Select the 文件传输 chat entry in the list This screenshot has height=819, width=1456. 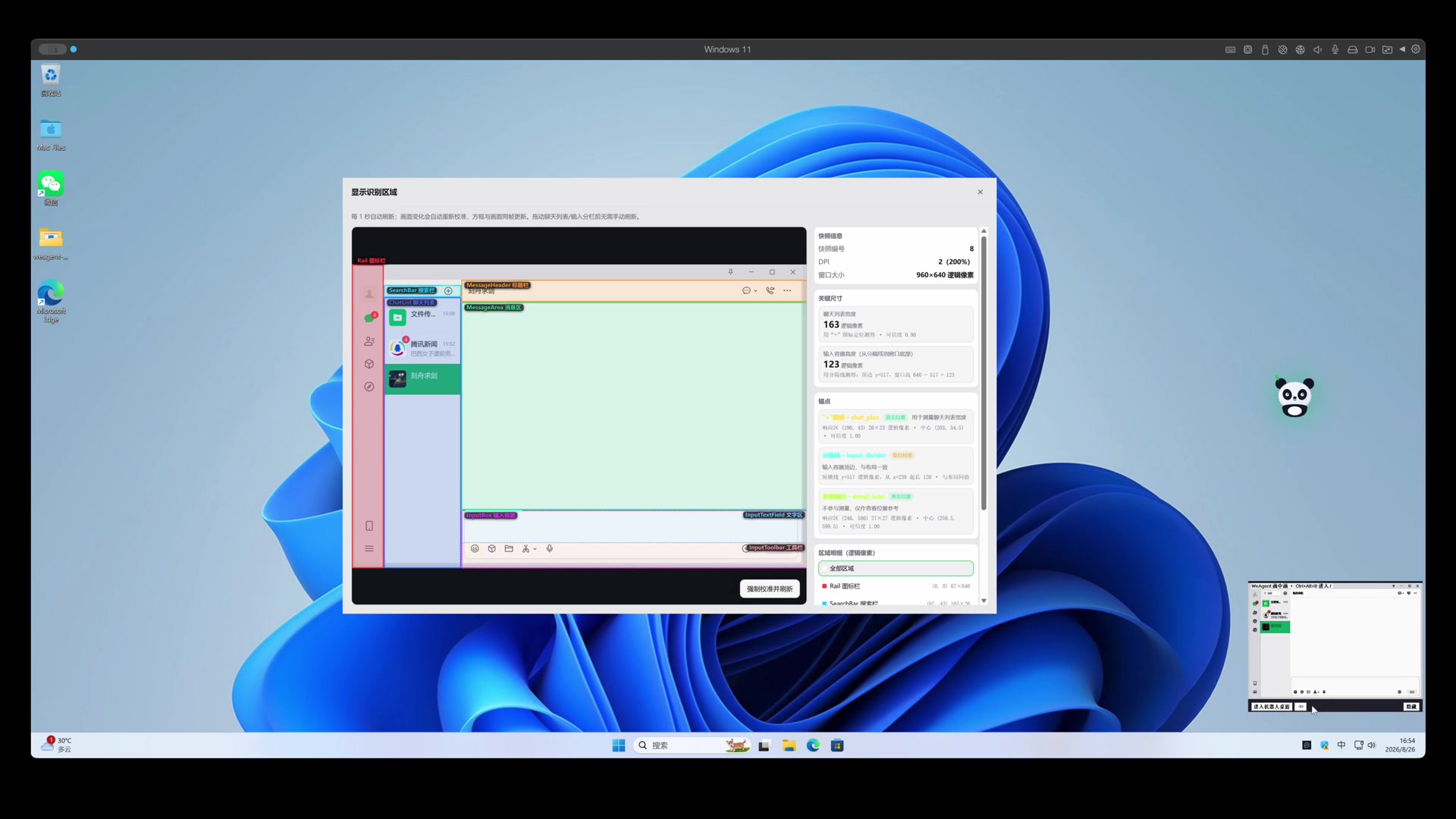[422, 317]
